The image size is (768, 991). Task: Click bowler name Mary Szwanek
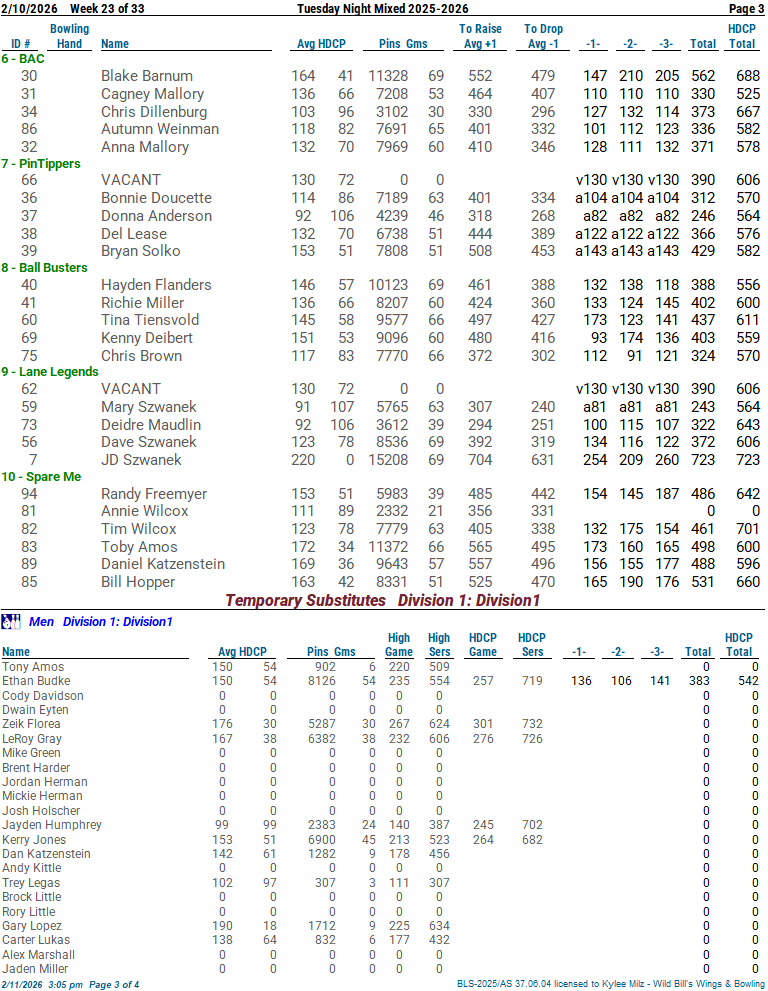pos(149,407)
